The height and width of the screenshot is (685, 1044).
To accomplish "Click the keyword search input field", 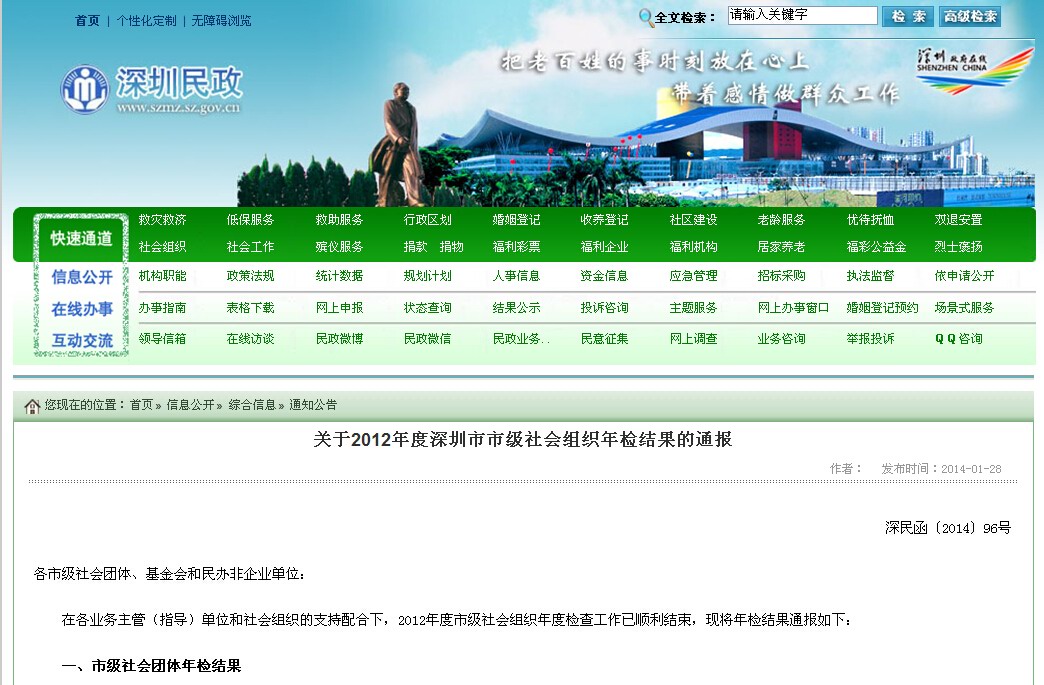I will coord(802,16).
